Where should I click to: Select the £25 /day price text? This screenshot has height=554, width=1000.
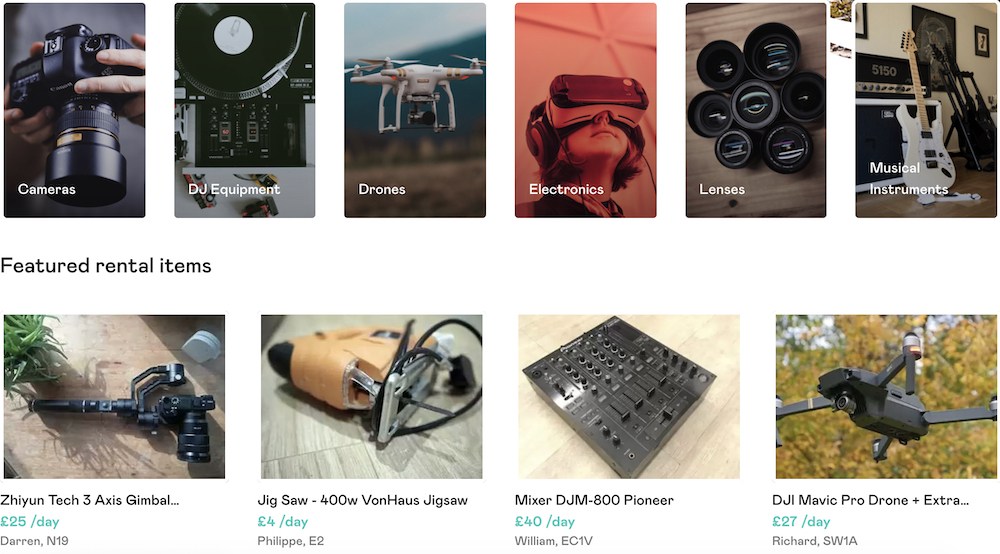pos(29,521)
